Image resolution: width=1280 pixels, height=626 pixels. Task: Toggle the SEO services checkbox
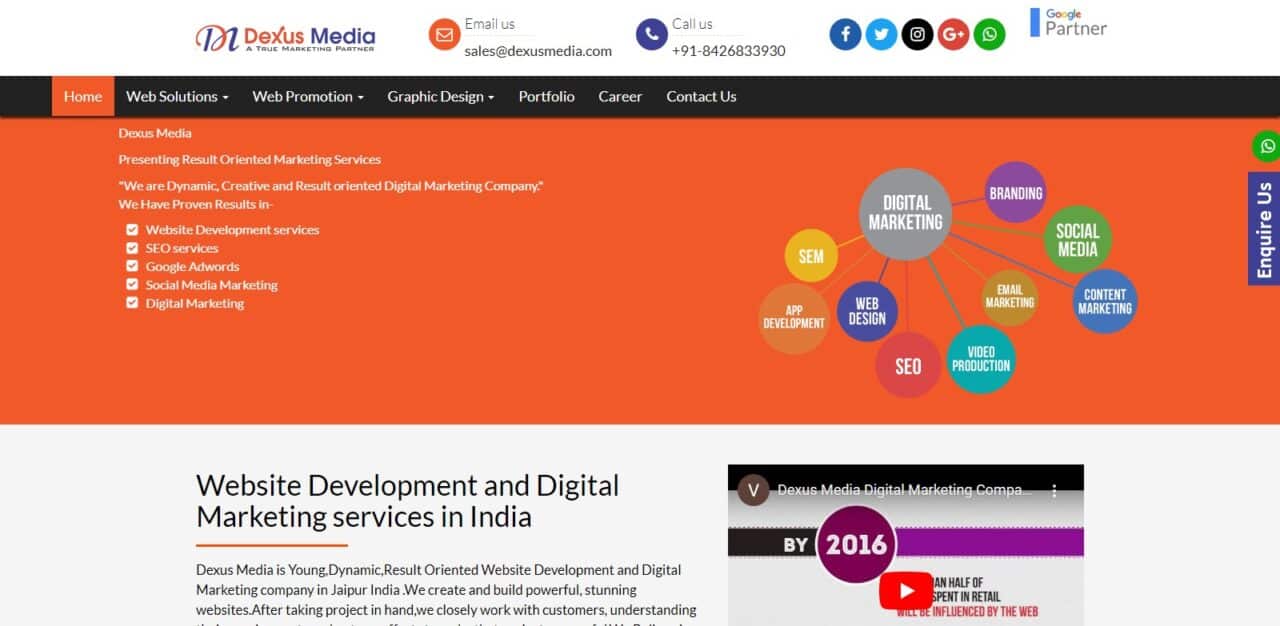coord(132,248)
